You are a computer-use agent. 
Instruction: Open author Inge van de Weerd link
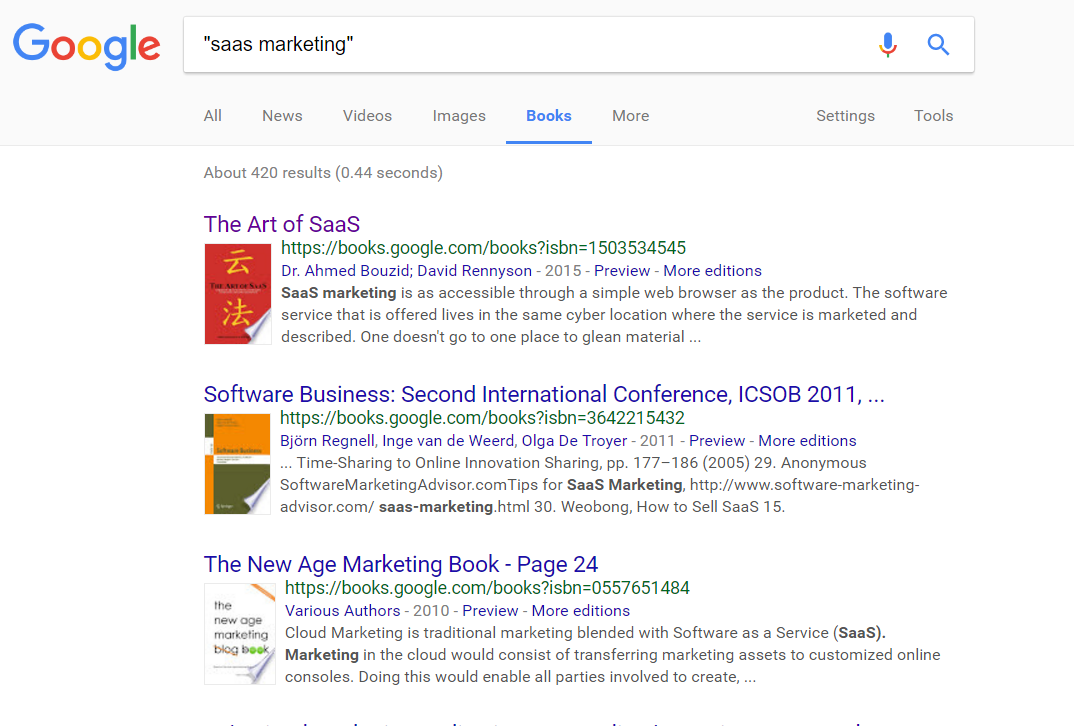point(448,440)
